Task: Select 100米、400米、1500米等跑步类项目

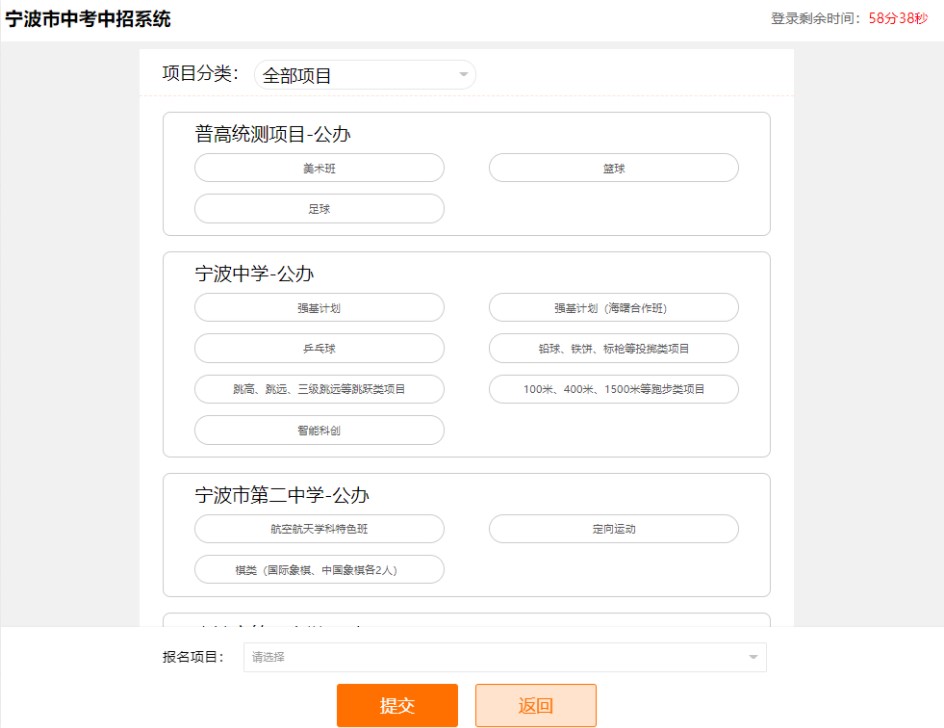Action: tap(613, 389)
